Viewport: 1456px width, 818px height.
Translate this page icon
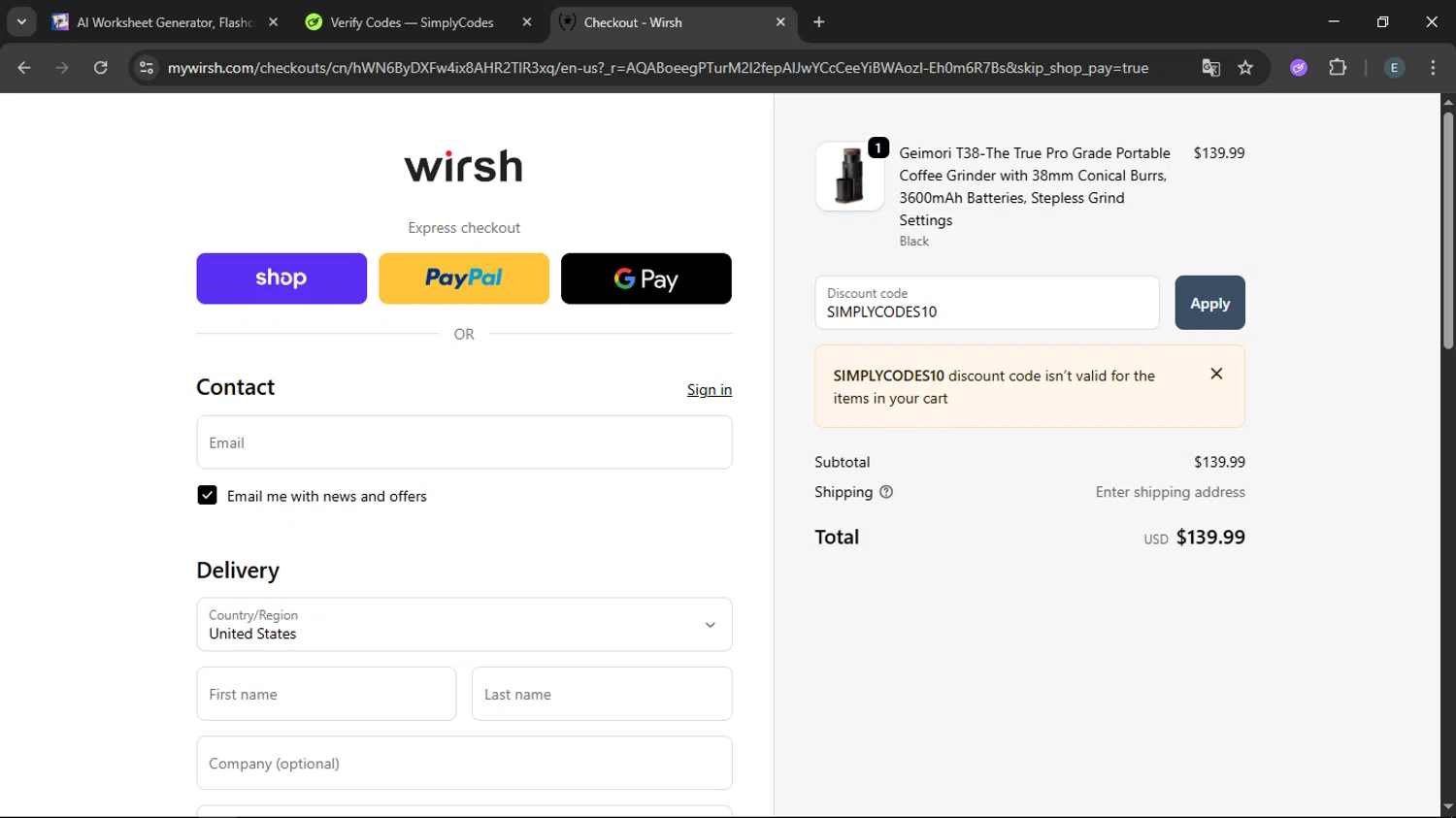1210,68
